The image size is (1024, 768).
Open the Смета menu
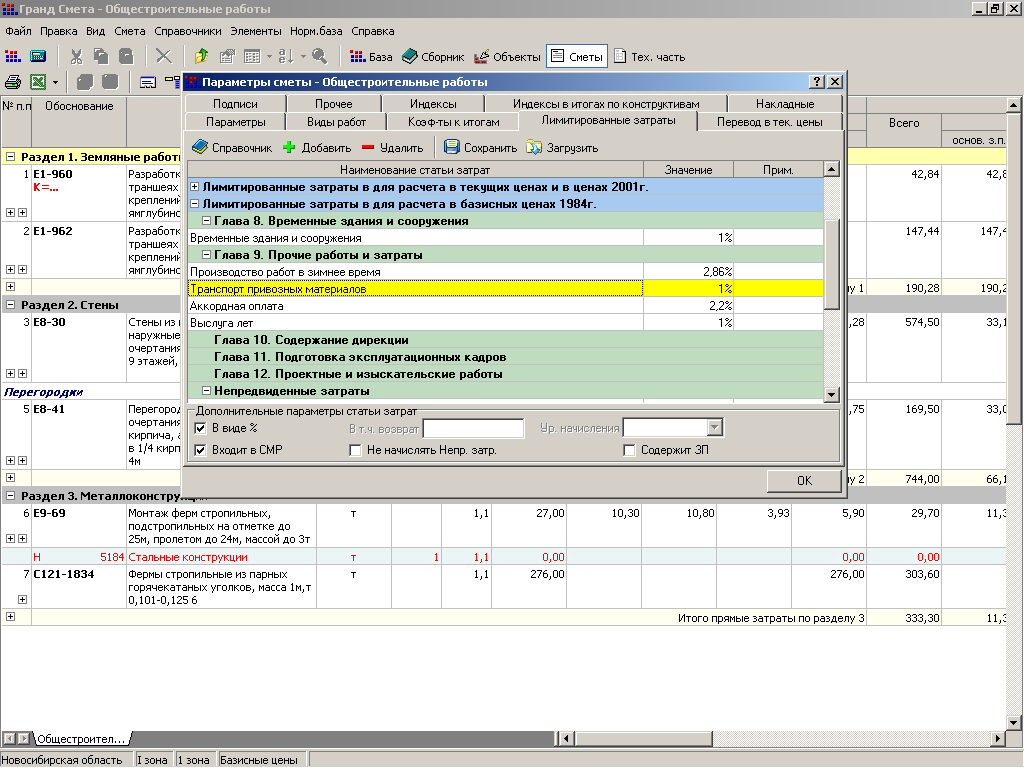click(x=129, y=31)
